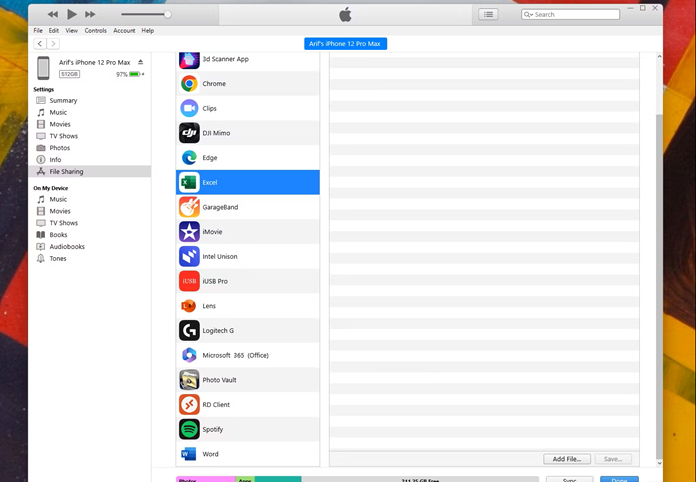Open Movies under On My Device

[60, 211]
